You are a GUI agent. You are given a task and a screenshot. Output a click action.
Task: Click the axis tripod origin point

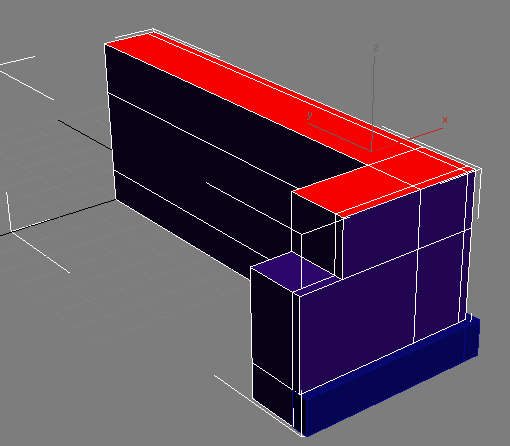tap(371, 151)
